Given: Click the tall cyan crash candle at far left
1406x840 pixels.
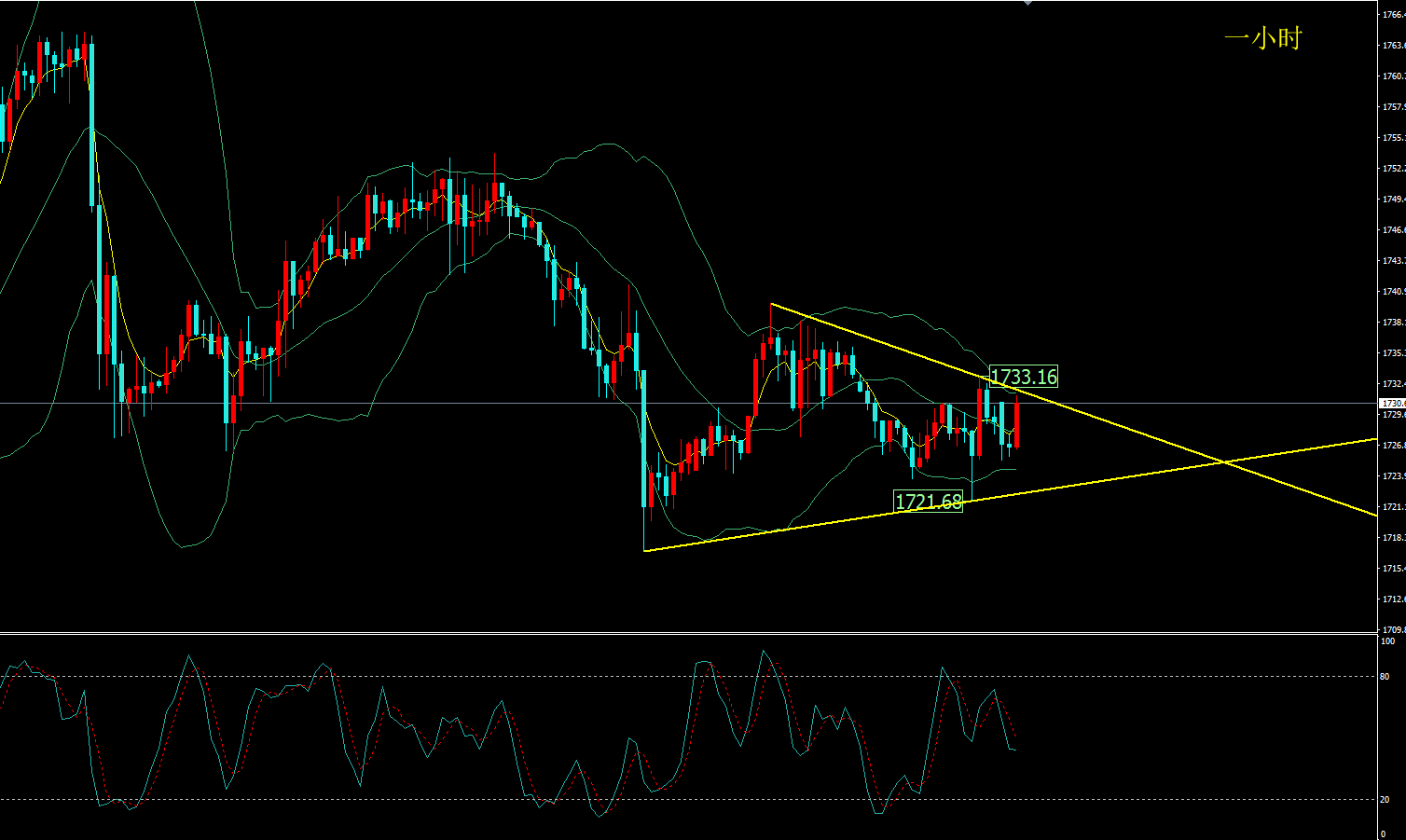Looking at the screenshot, I should coord(92,121).
